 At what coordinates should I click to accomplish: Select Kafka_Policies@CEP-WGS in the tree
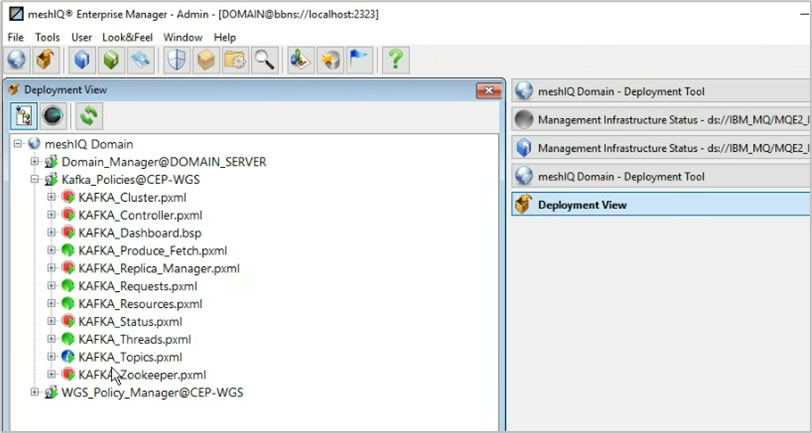pos(130,180)
